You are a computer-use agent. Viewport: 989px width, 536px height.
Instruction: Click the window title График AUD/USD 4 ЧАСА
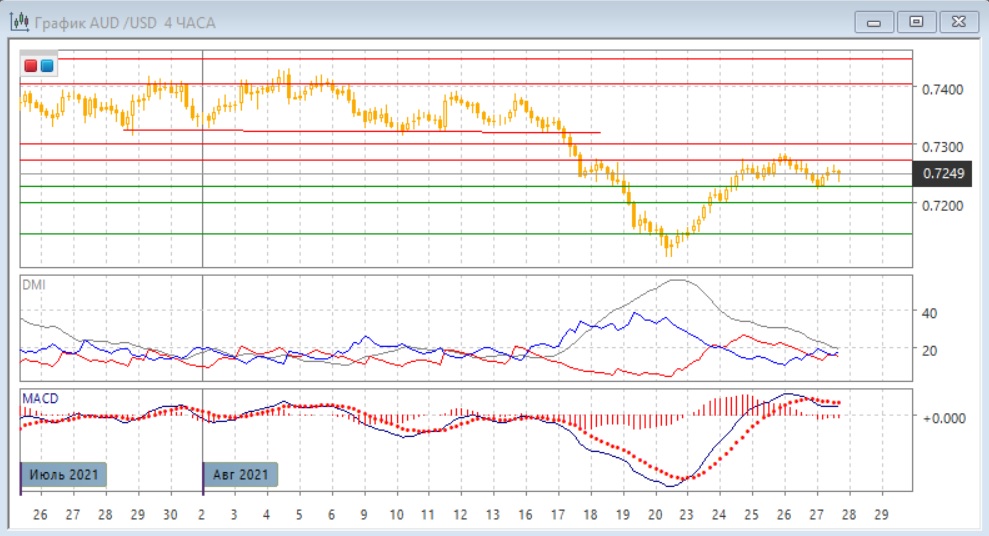(125, 22)
